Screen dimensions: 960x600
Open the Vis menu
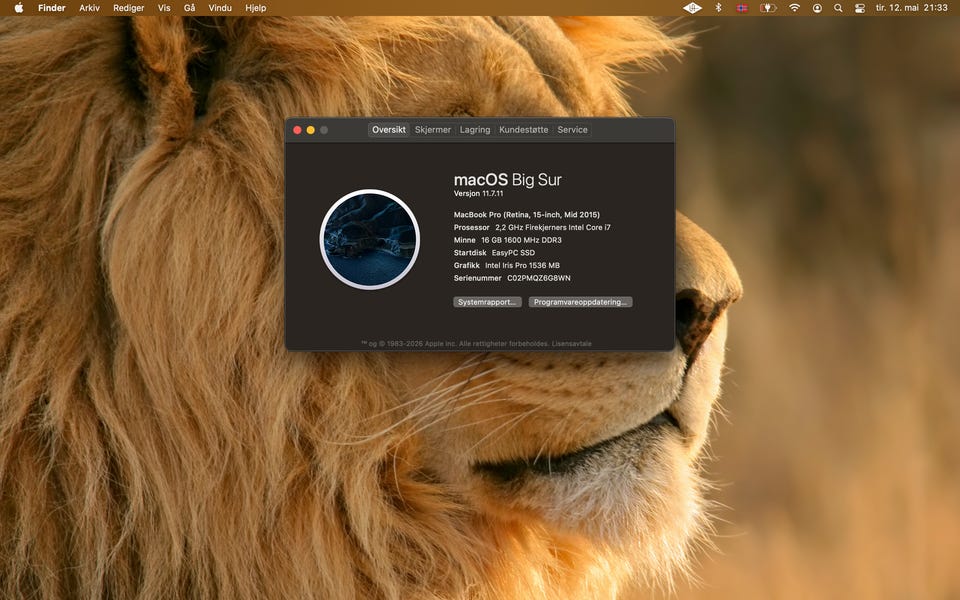[164, 8]
